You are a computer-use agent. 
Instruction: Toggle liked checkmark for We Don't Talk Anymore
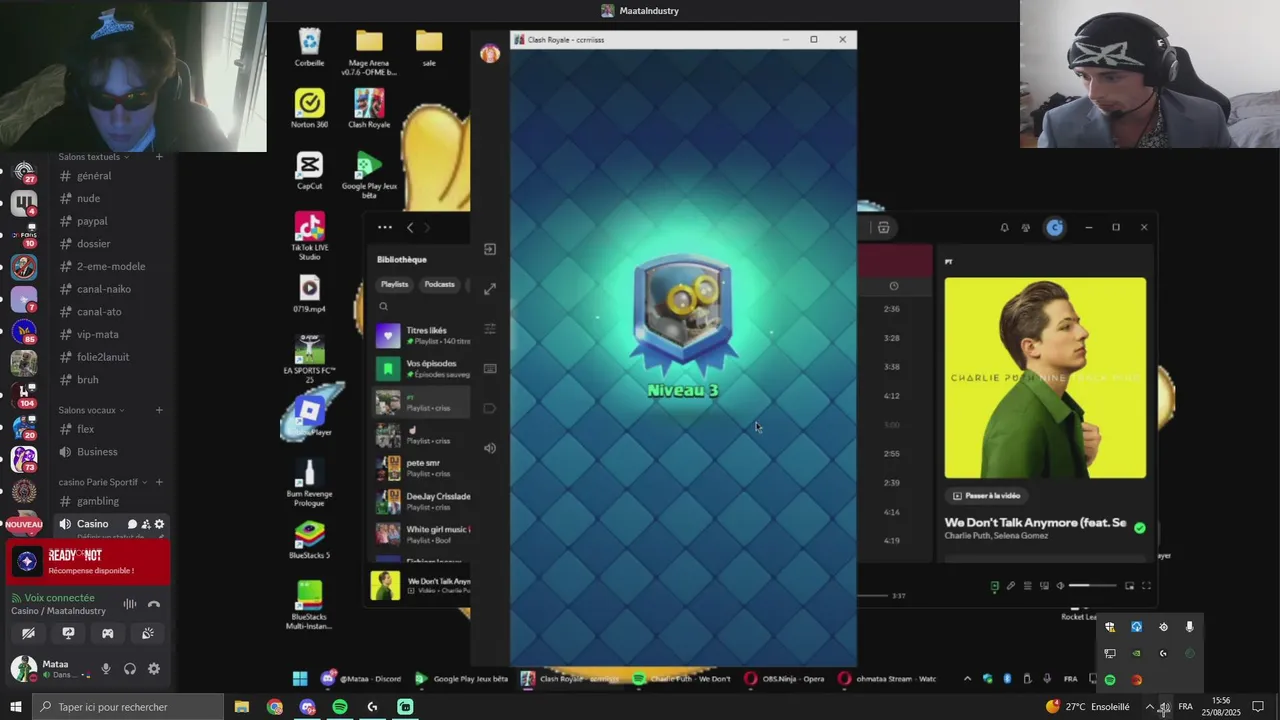coord(1139,528)
